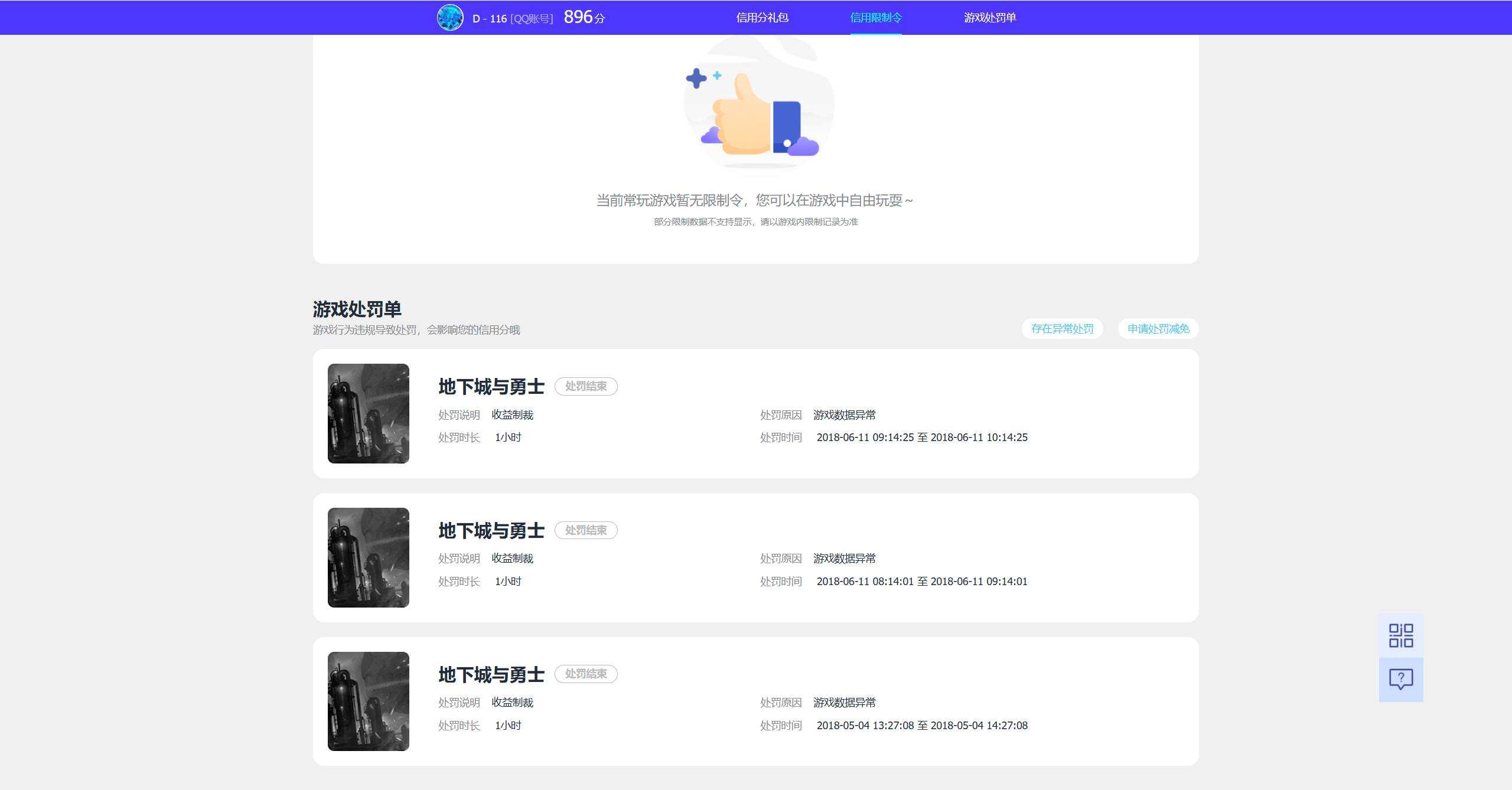Go to the 游戏处罚单 tab
This screenshot has height=790, width=1512.
click(x=990, y=18)
